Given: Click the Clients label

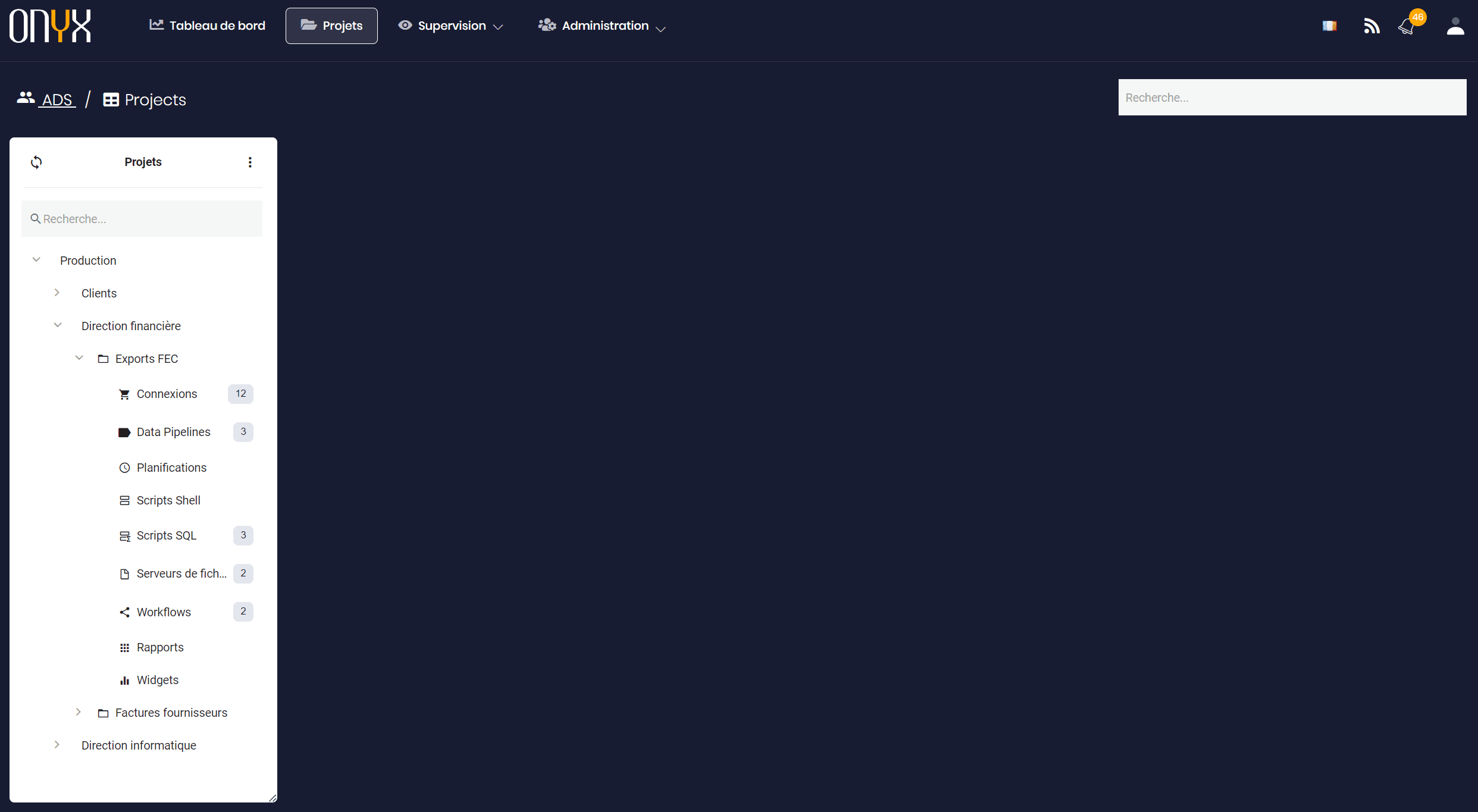Looking at the screenshot, I should coord(99,293).
